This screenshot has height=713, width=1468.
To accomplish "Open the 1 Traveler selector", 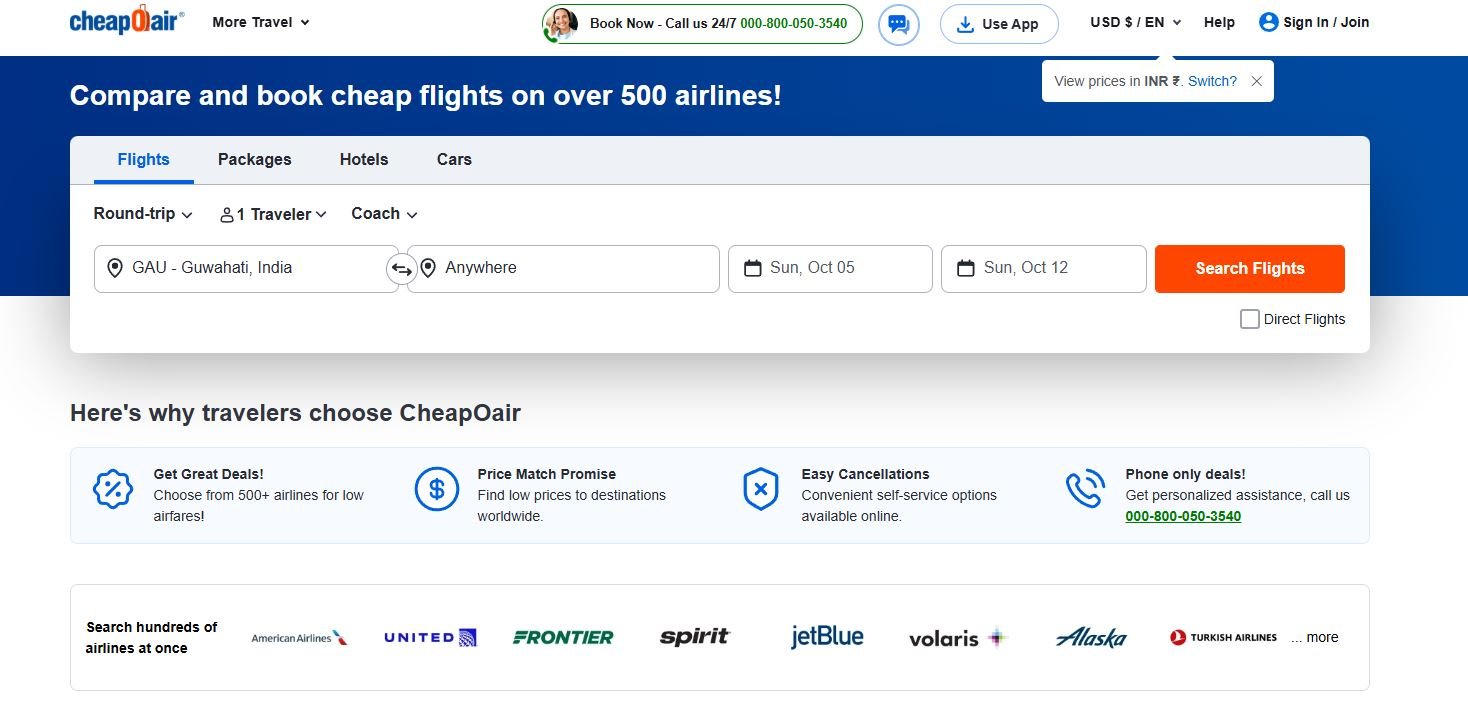I will tap(273, 214).
